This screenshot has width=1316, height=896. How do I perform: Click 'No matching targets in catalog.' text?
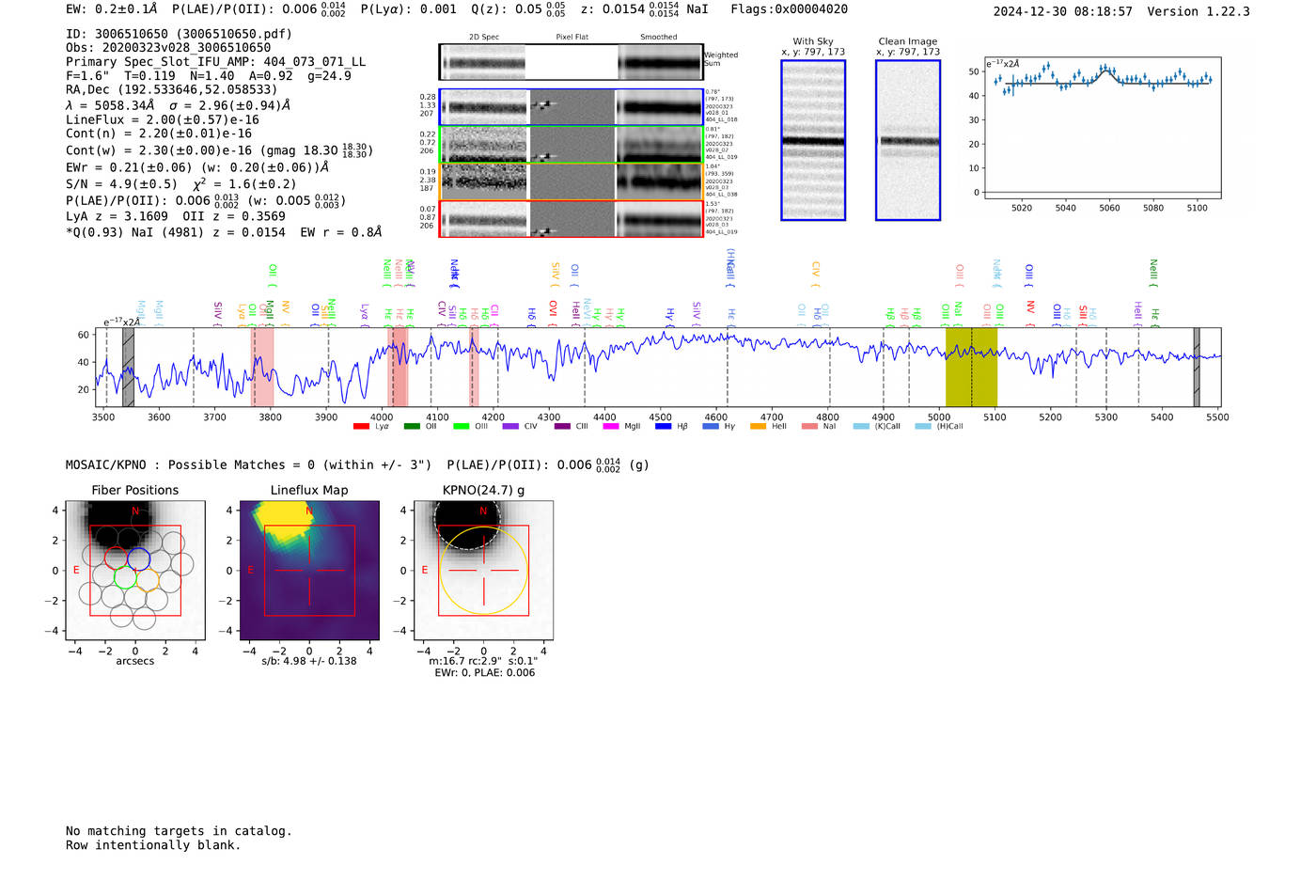(179, 831)
